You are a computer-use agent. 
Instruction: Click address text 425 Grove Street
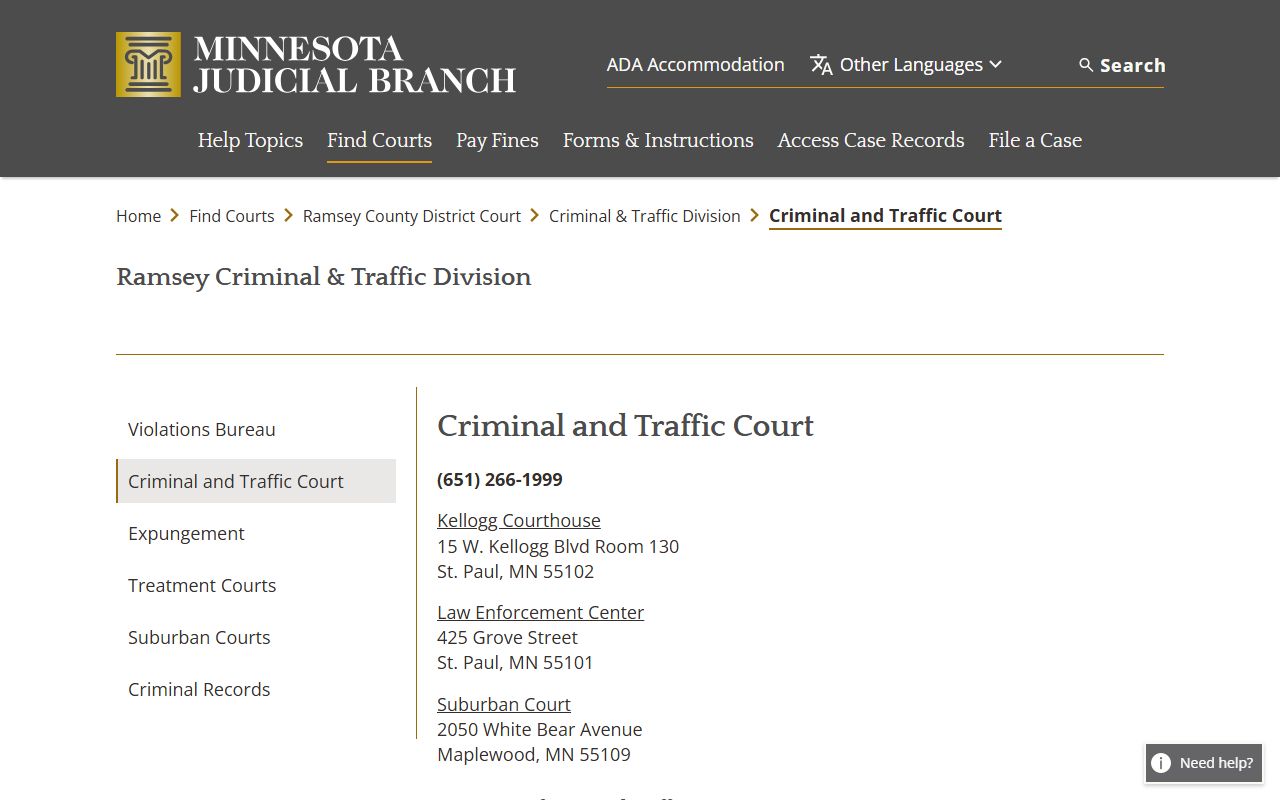507,637
